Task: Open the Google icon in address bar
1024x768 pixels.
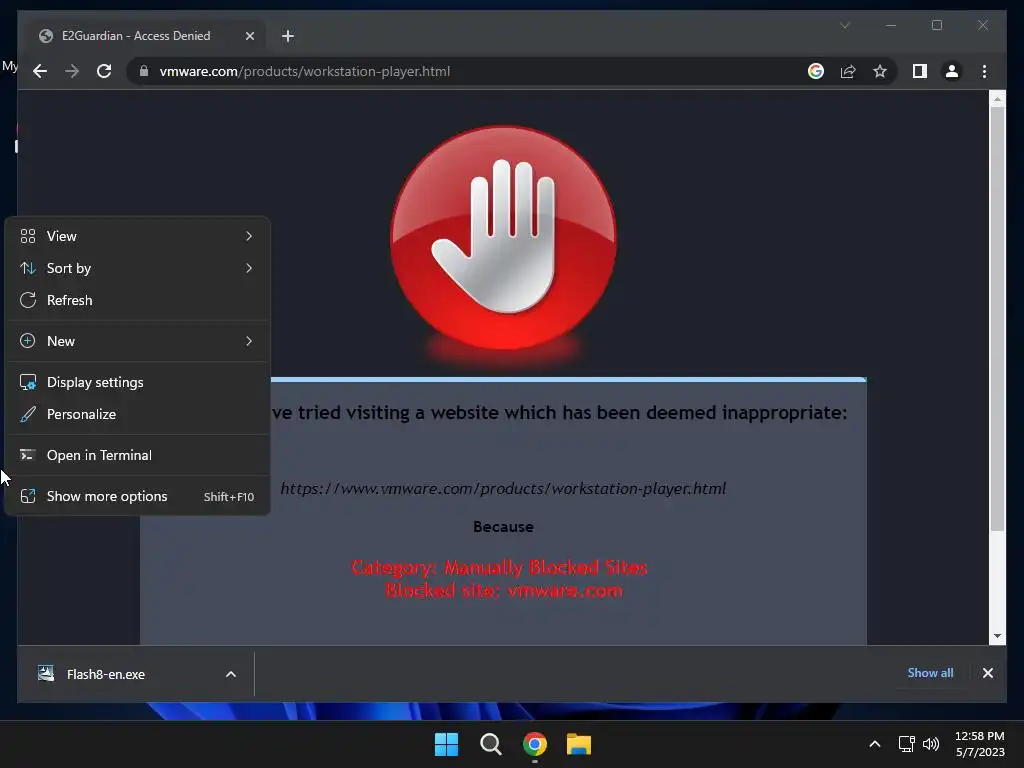Action: coord(816,71)
